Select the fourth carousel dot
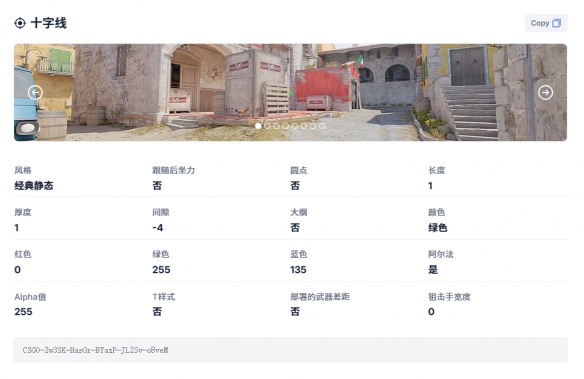The image size is (584, 379). (x=286, y=126)
